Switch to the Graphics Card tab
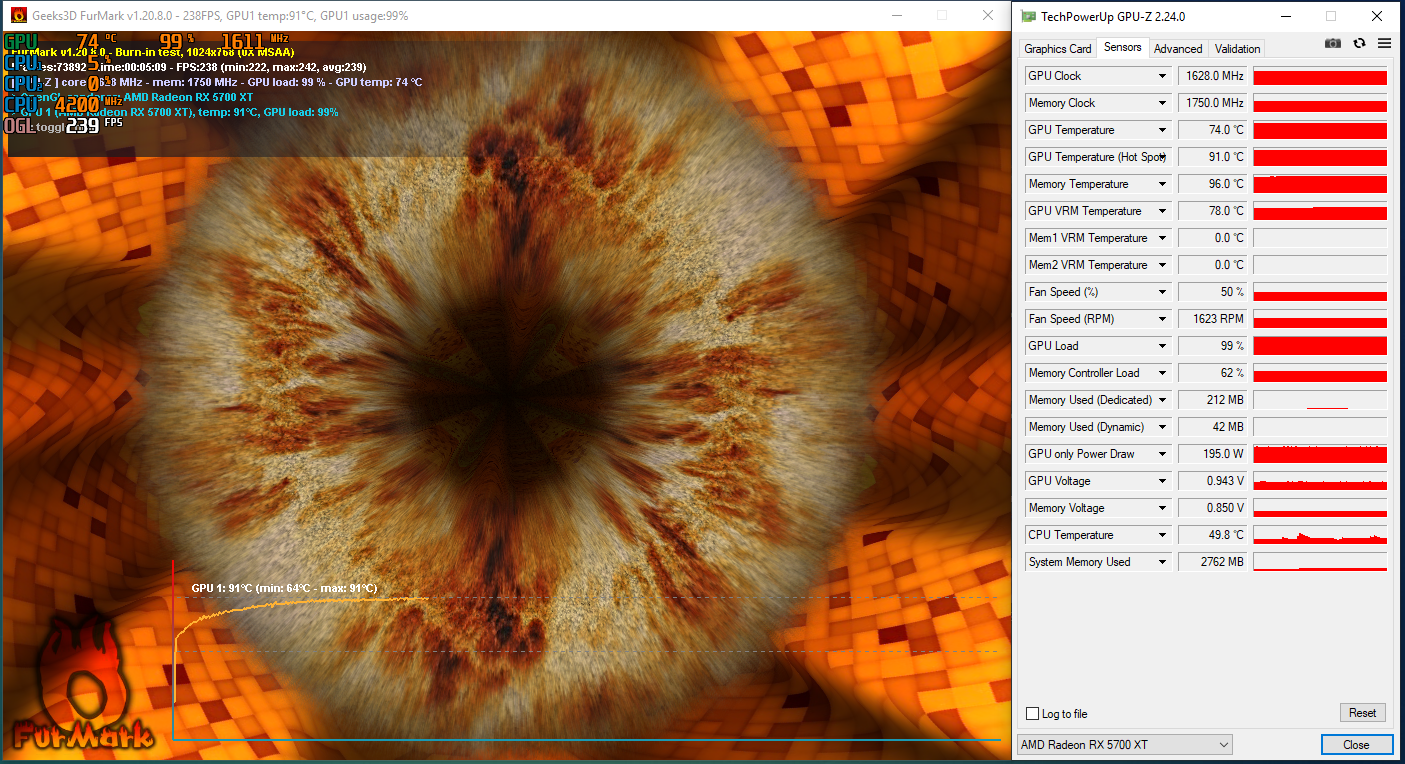This screenshot has width=1405, height=764. [x=1058, y=48]
